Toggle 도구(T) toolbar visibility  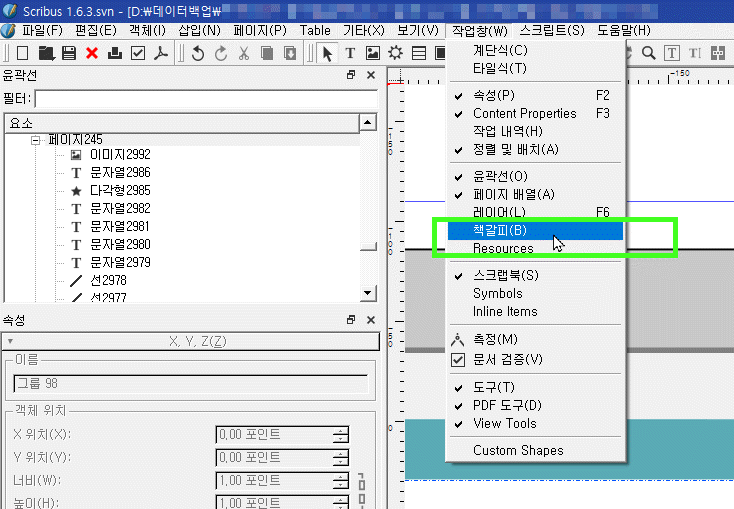tap(534, 387)
